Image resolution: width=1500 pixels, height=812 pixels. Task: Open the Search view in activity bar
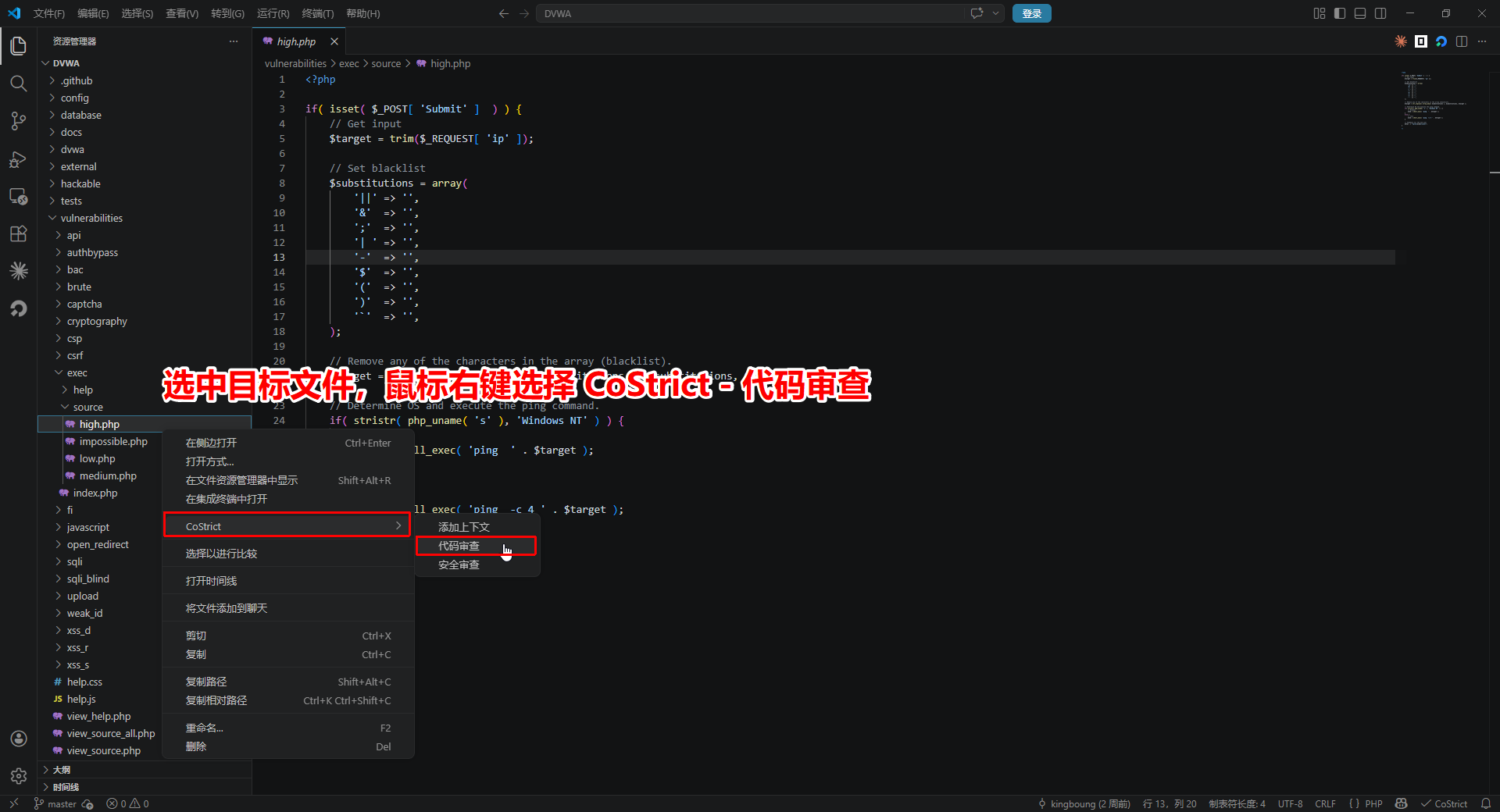tap(19, 84)
